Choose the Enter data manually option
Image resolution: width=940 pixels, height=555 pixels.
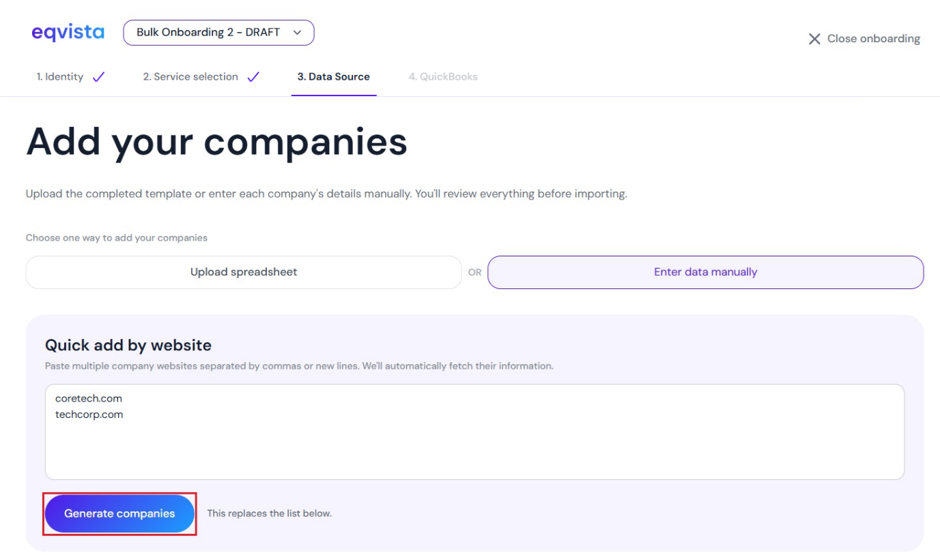(x=706, y=272)
